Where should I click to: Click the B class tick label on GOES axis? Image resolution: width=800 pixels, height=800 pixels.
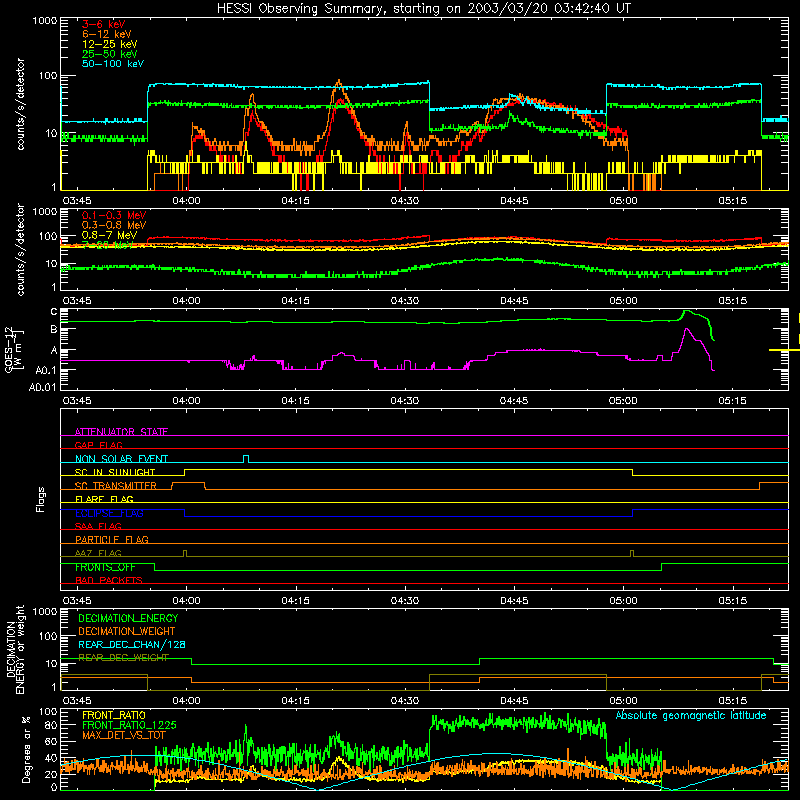tap(54, 330)
